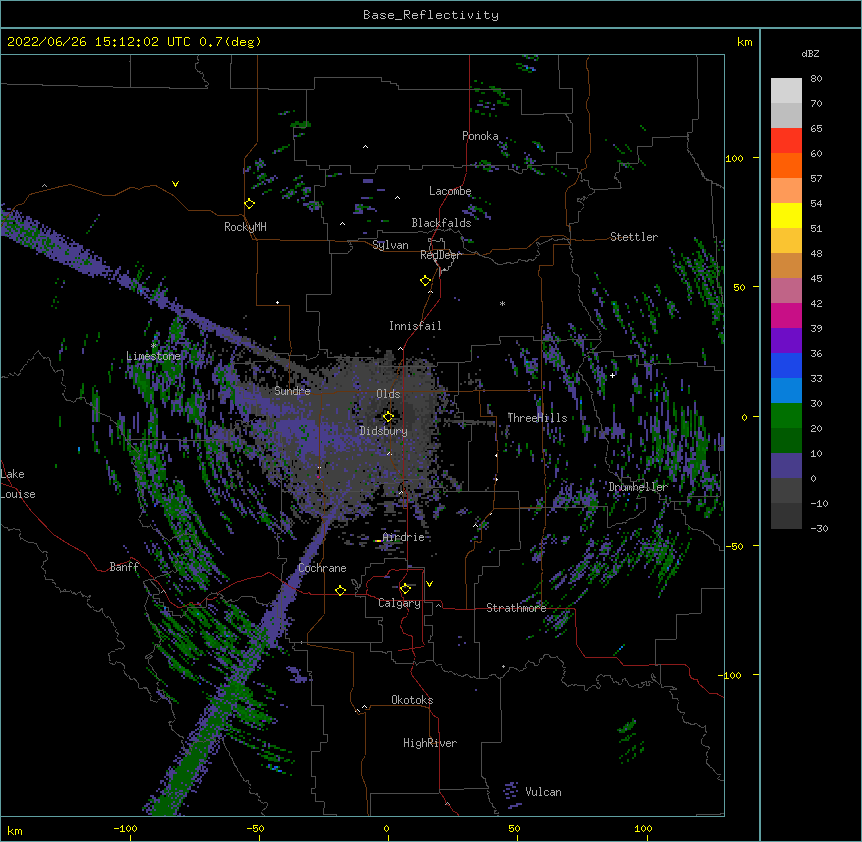Click the yellow marker south of RedDeer

pyautogui.click(x=426, y=281)
